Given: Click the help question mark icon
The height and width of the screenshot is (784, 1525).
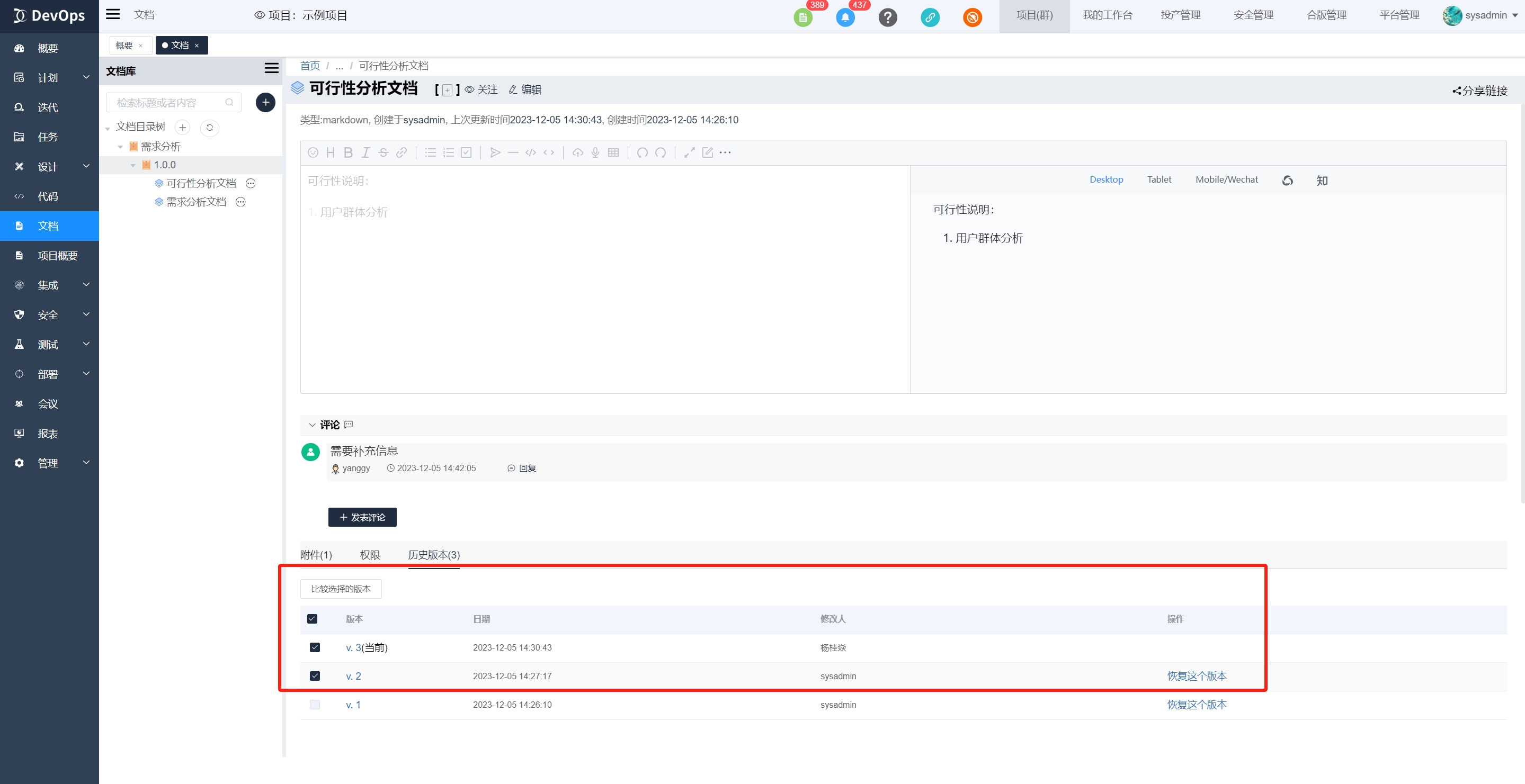Looking at the screenshot, I should (x=887, y=17).
